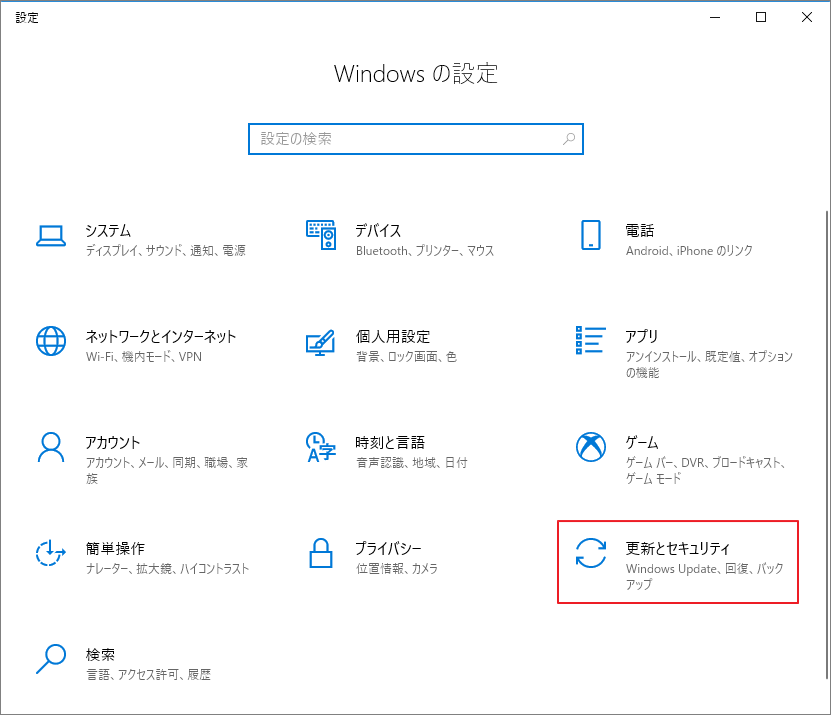Select the デバイス heading
This screenshot has height=715, width=831.
pyautogui.click(x=378, y=231)
